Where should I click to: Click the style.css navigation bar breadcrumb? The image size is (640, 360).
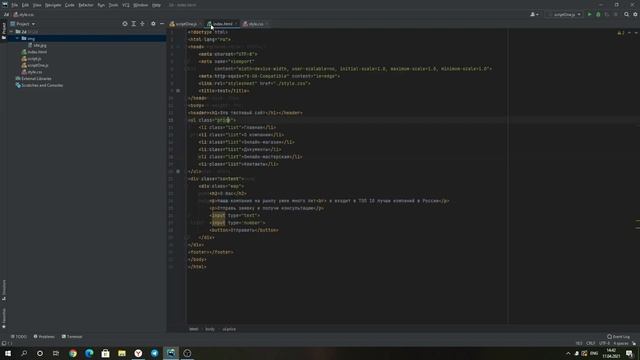tap(24, 15)
